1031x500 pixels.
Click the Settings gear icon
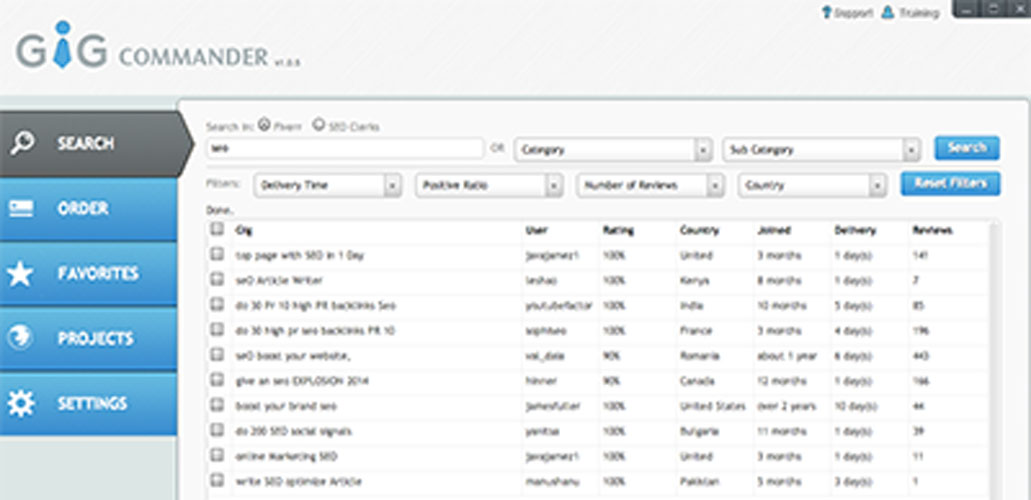pos(20,403)
